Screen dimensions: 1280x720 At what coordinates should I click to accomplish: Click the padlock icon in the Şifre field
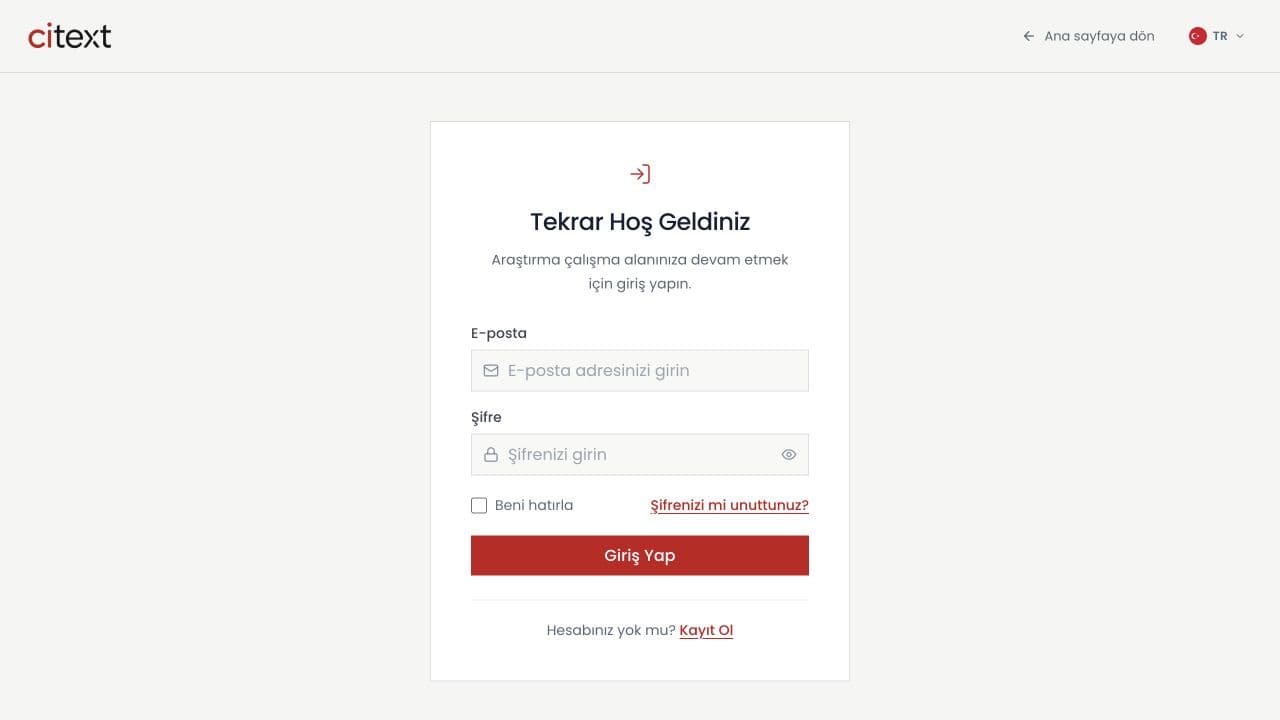pyautogui.click(x=491, y=454)
